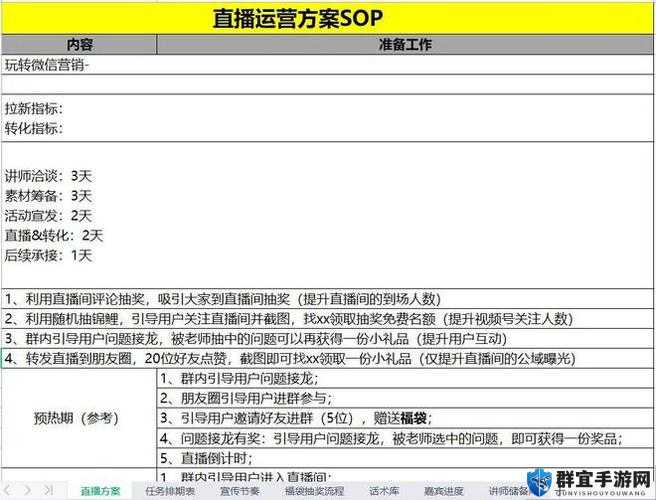Click cell 5、直播倒计时；
The image size is (656, 500).
(x=405, y=458)
